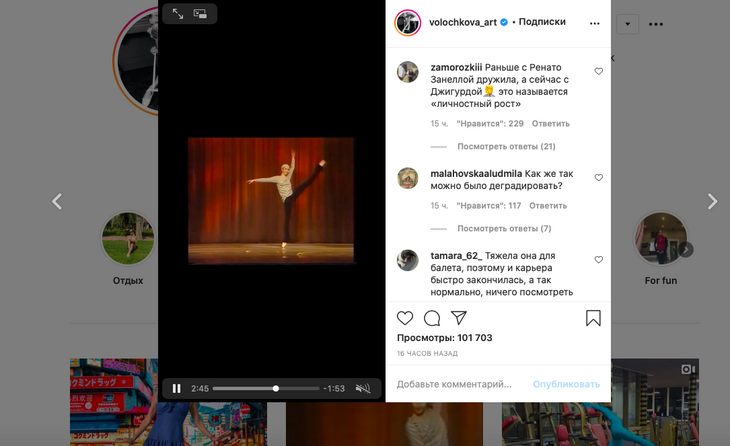Save the post with the bookmark icon
The height and width of the screenshot is (446, 730).
(x=593, y=318)
